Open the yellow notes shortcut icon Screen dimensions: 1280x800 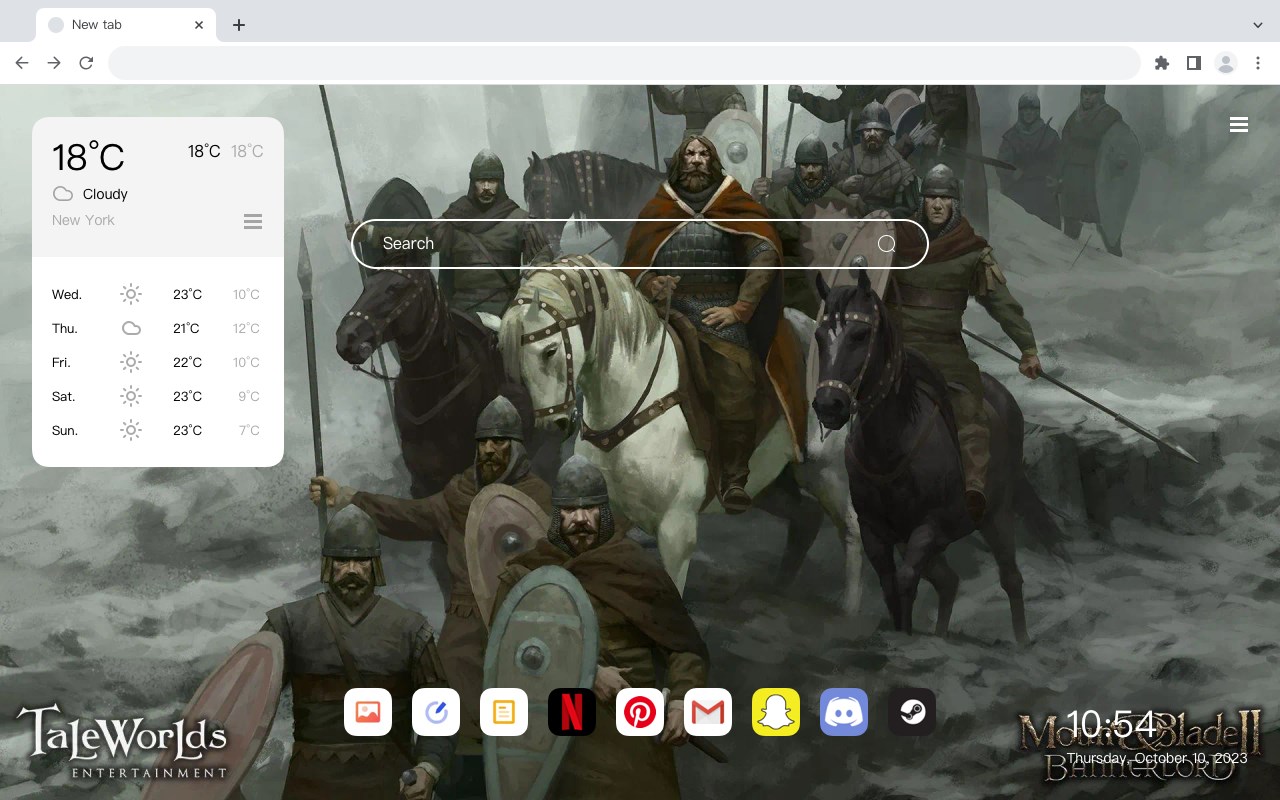504,712
